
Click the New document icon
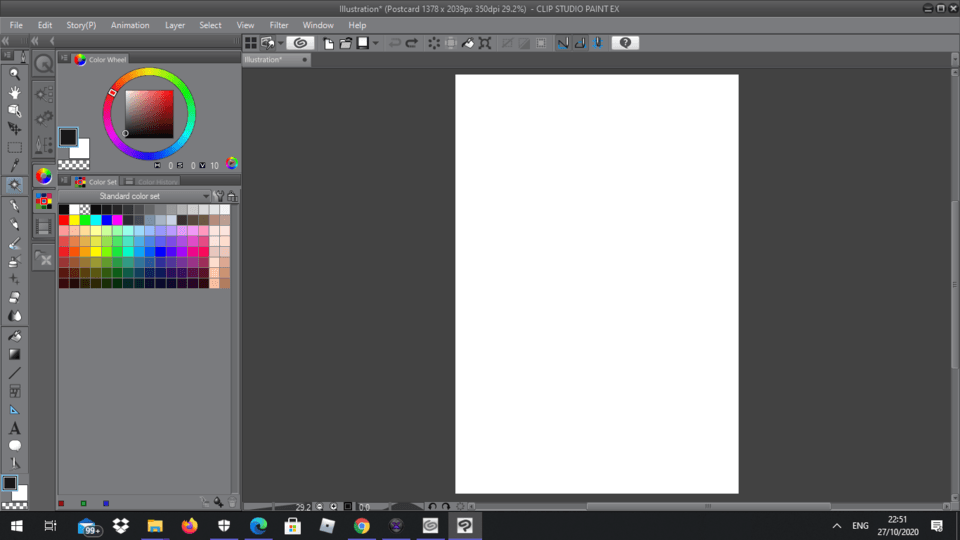tap(329, 43)
